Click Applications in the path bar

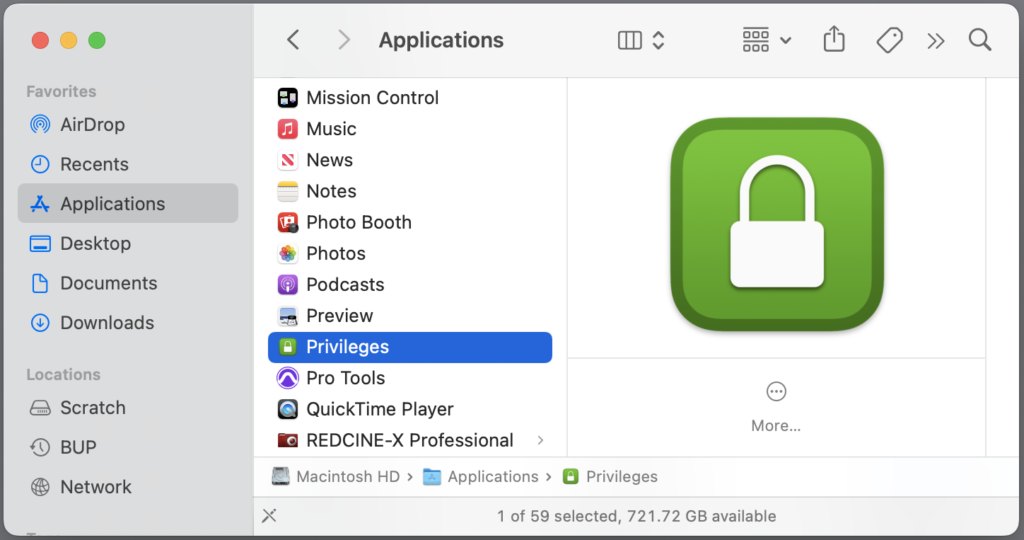(x=481, y=477)
